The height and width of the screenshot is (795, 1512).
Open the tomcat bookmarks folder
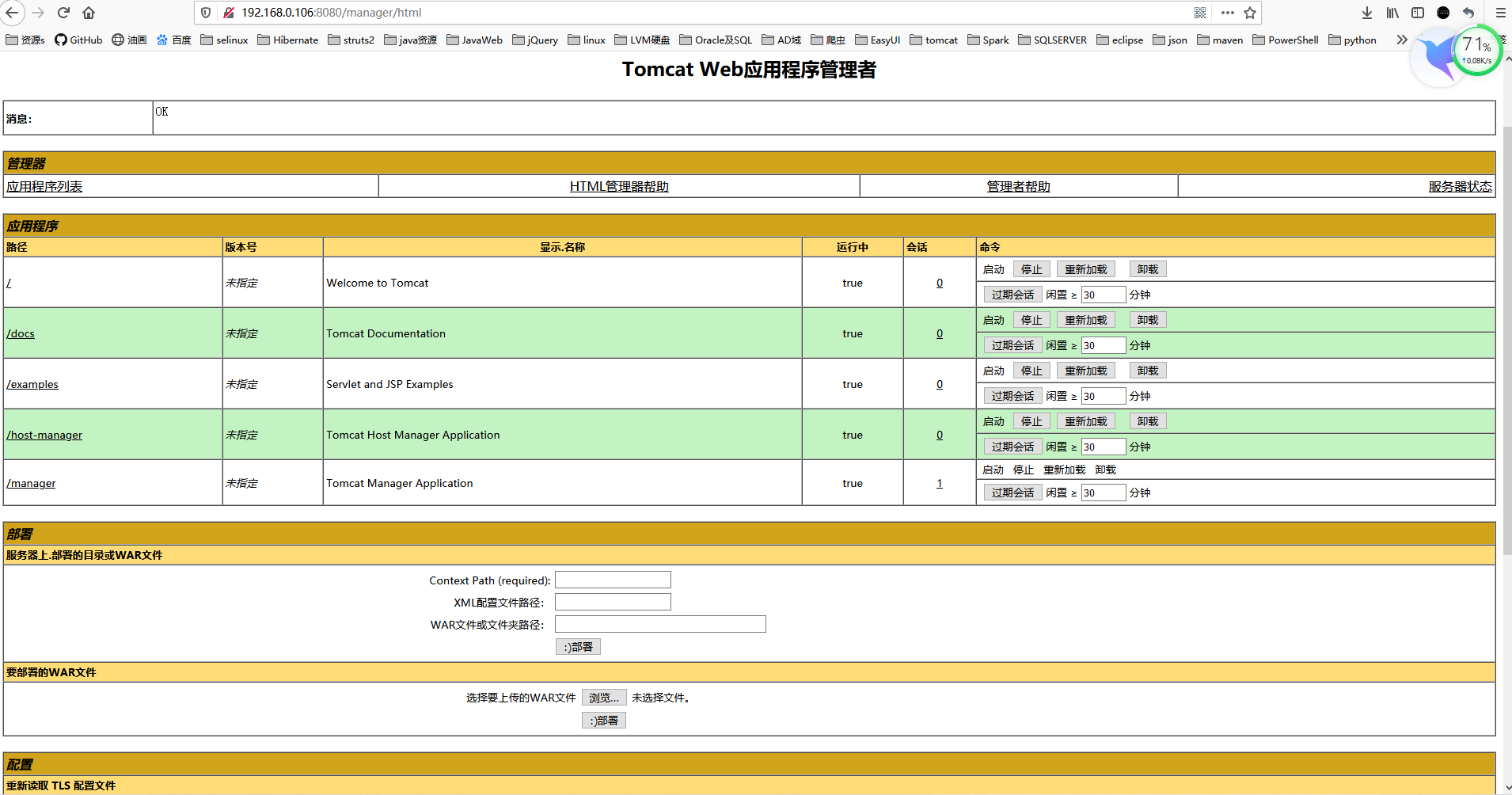coord(934,40)
